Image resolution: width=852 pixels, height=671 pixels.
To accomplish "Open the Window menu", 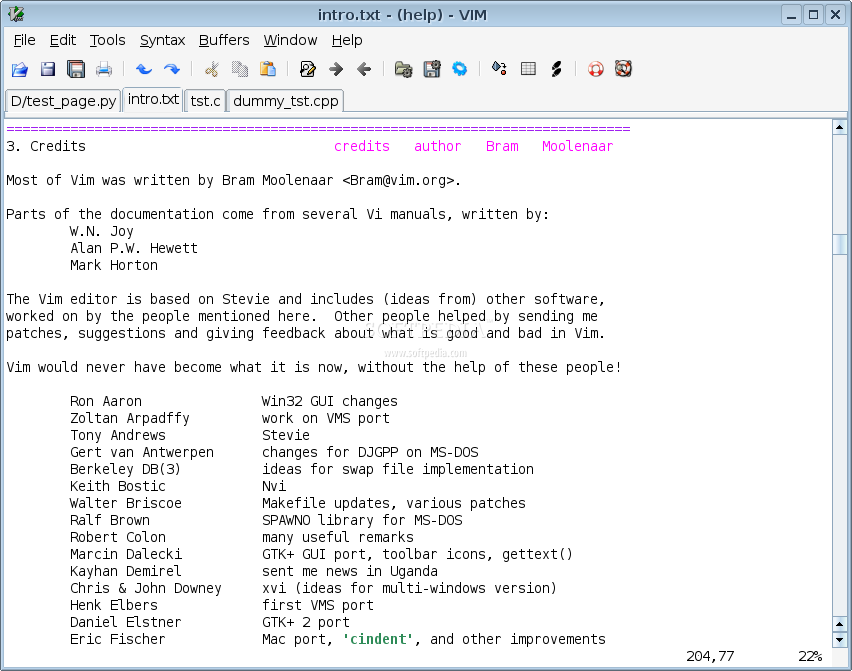I will click(290, 40).
